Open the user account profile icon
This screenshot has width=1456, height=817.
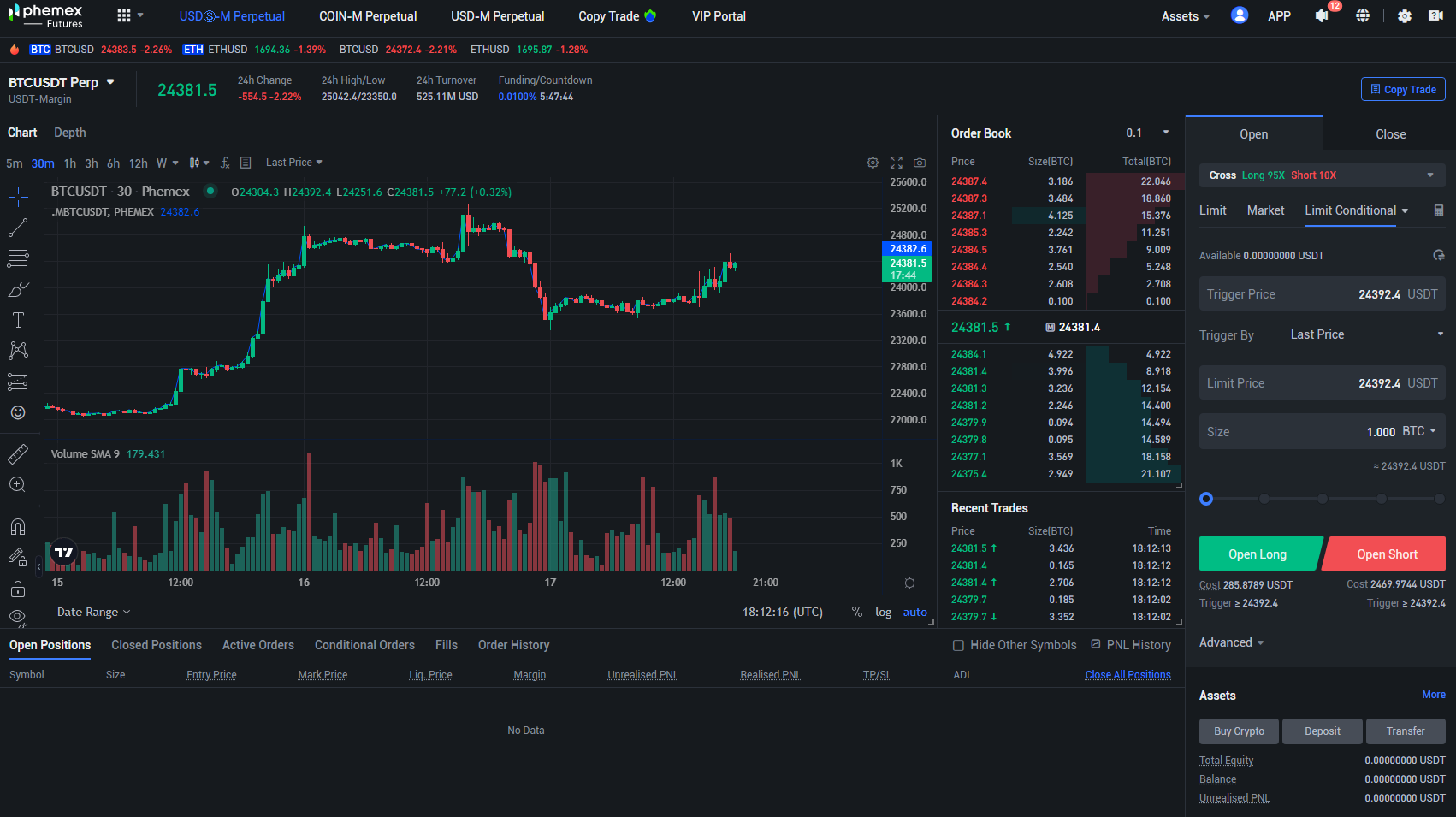[1240, 15]
